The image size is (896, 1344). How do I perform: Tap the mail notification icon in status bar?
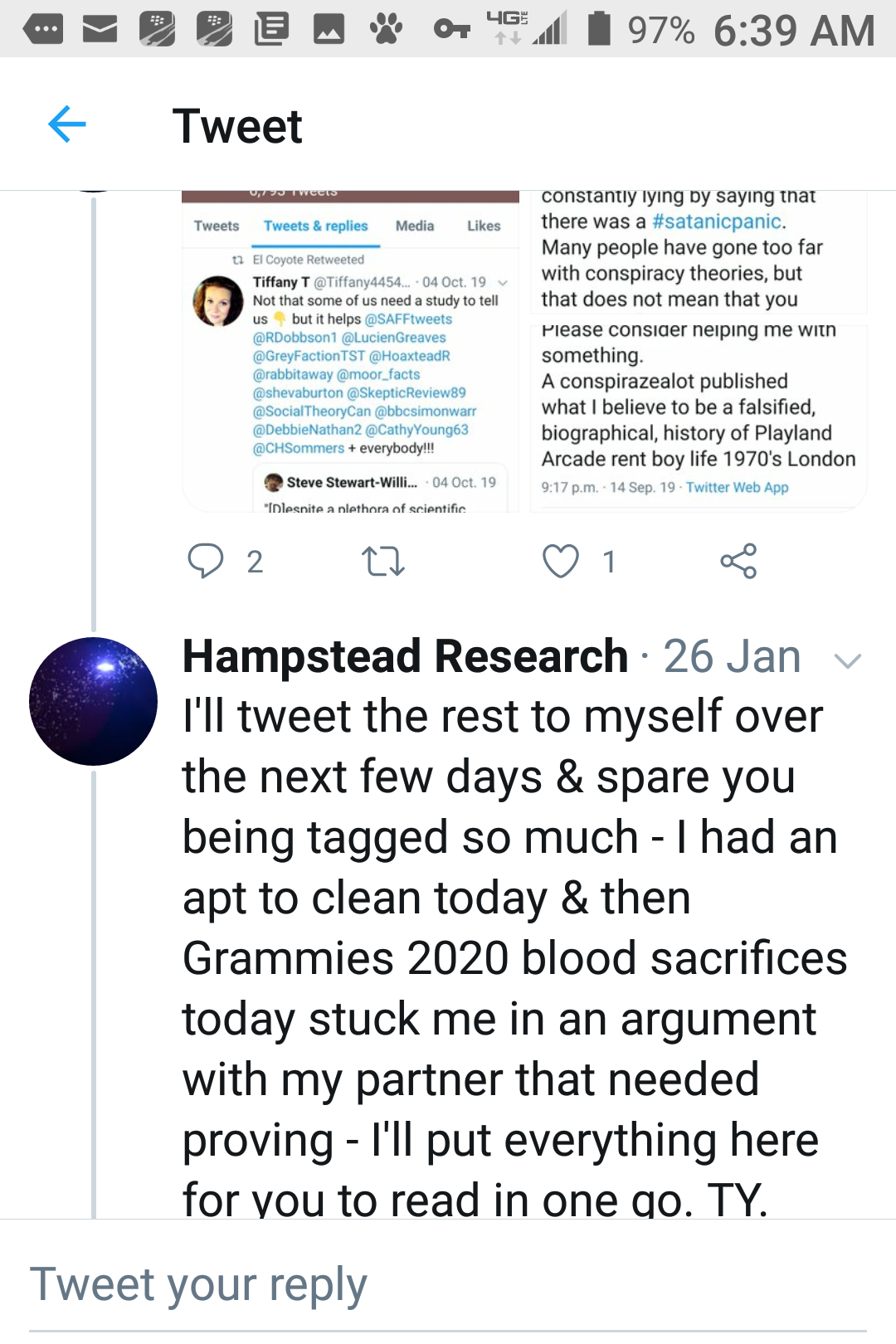pyautogui.click(x=100, y=30)
